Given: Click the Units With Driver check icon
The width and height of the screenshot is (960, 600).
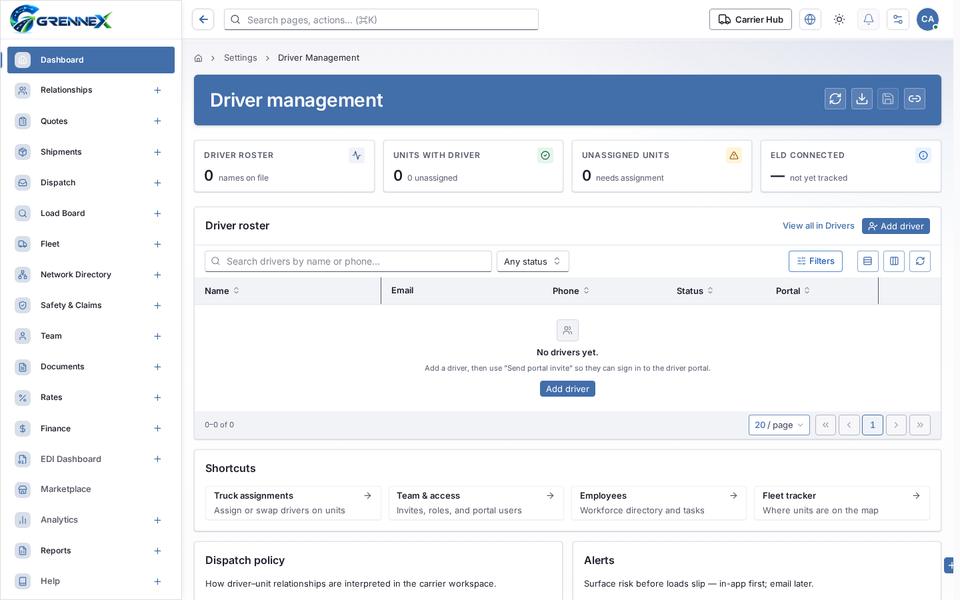Looking at the screenshot, I should pos(545,156).
